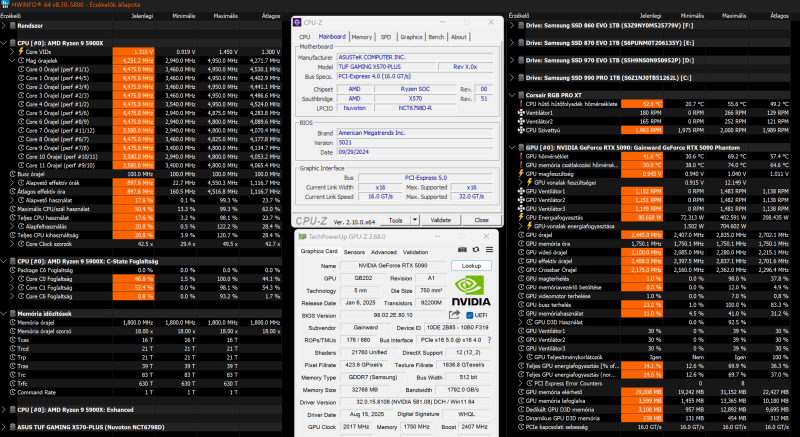Click the HWiNFO title bar app icon
The image size is (800, 437).
pyautogui.click(x=5, y=5)
